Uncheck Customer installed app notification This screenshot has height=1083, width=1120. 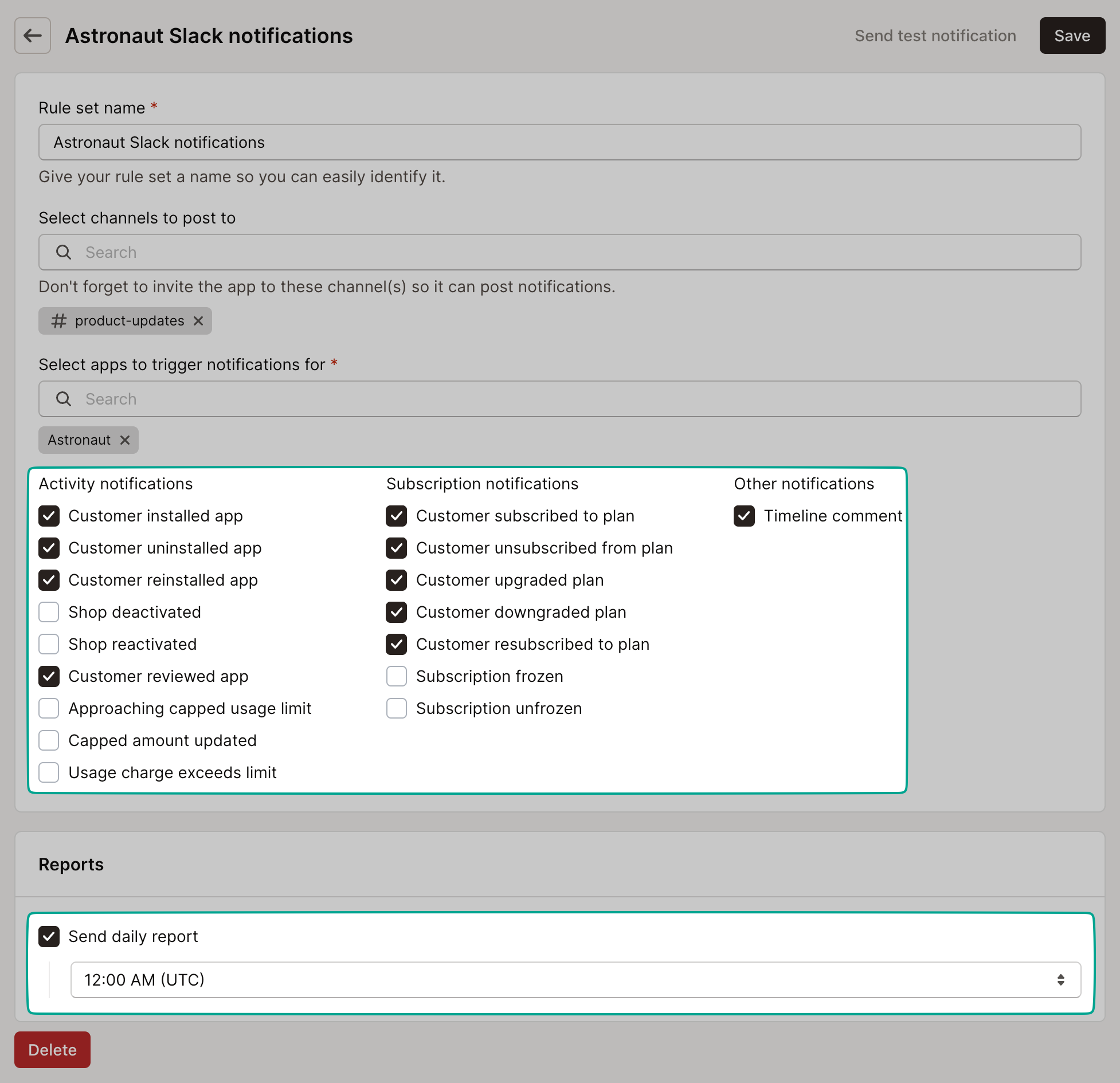(49, 516)
